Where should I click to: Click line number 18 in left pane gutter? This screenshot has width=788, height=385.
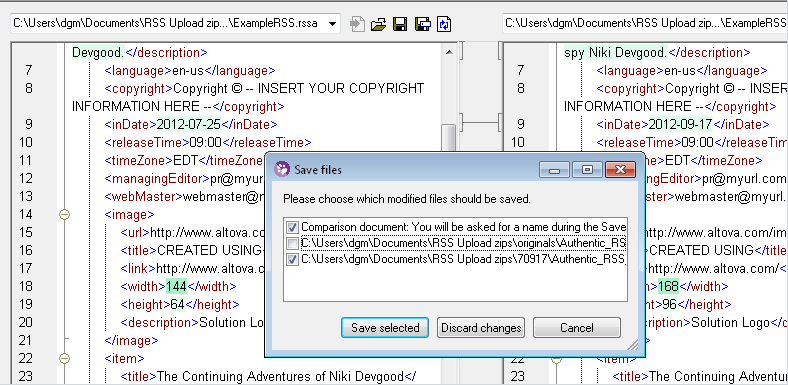point(25,286)
